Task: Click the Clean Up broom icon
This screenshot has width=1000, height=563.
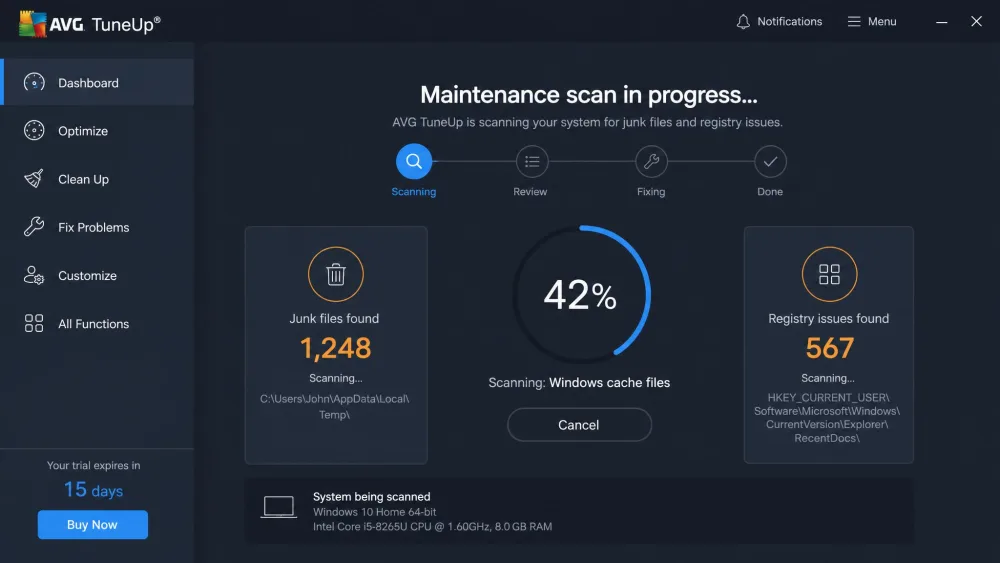Action: (34, 179)
